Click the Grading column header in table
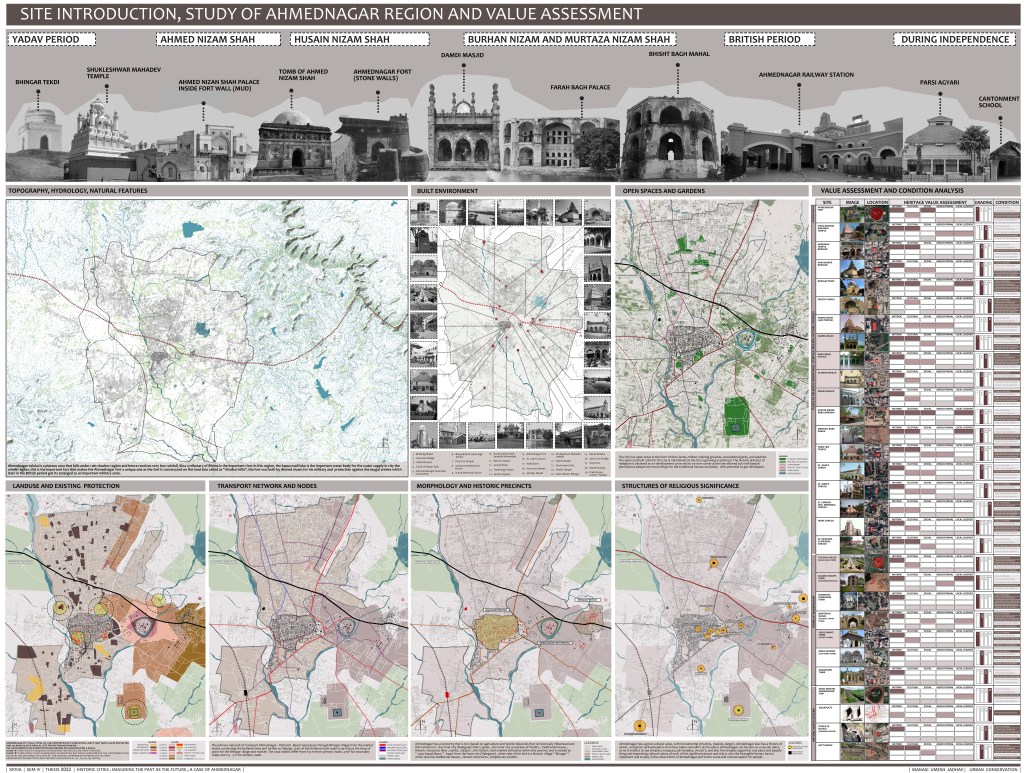Image resolution: width=1024 pixels, height=773 pixels. [983, 201]
